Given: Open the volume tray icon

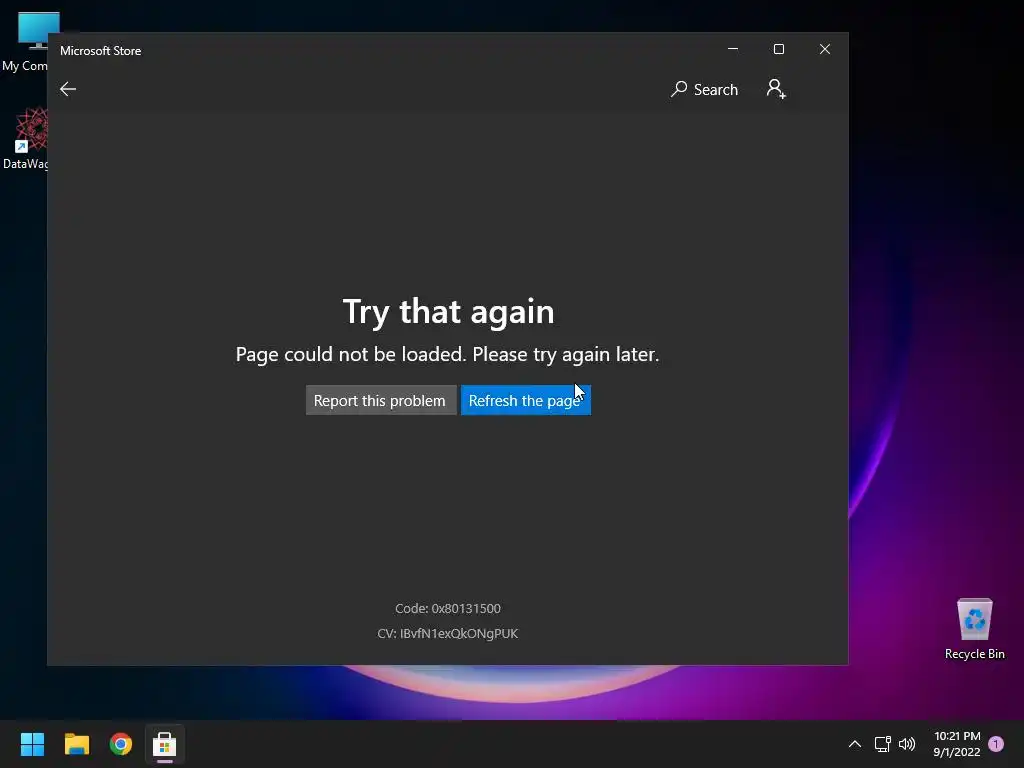Looking at the screenshot, I should pos(907,744).
